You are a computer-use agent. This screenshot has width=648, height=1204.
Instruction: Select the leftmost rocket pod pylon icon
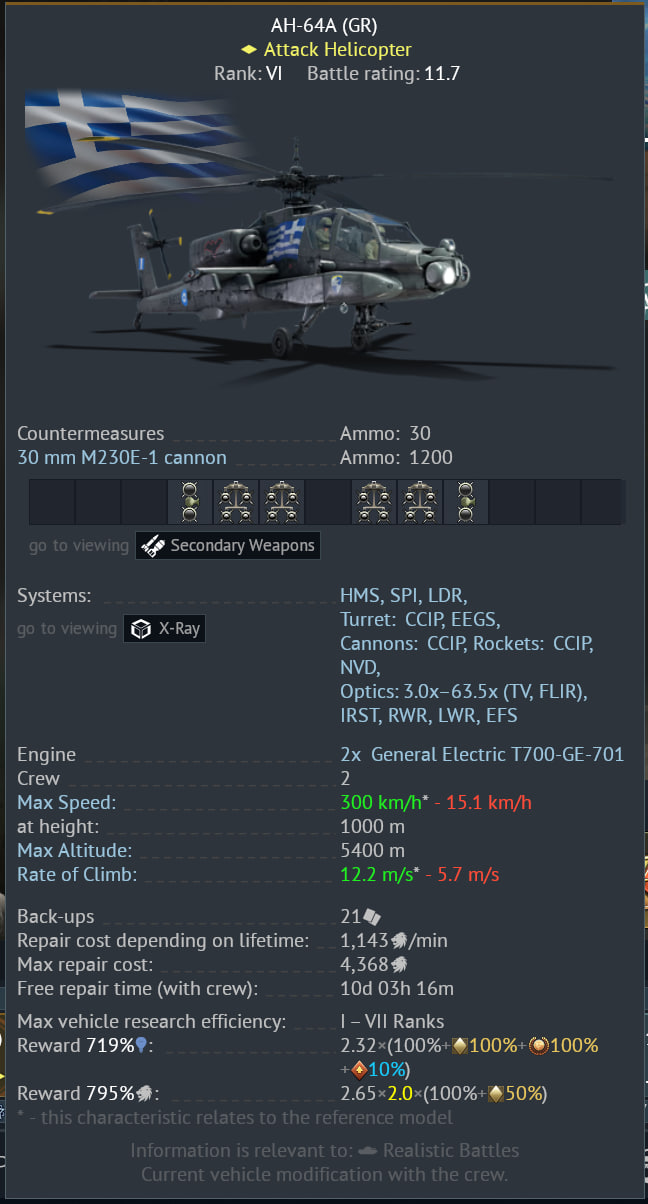click(x=190, y=502)
